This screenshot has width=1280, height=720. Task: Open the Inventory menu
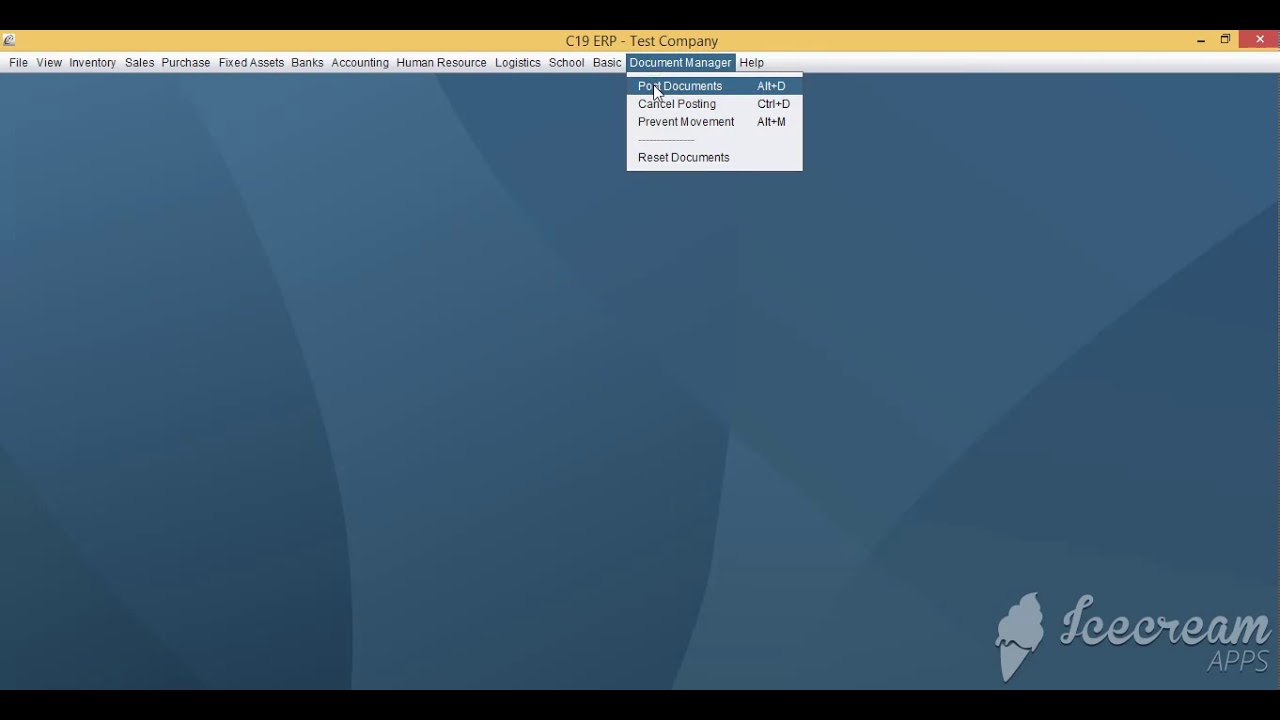click(x=92, y=63)
